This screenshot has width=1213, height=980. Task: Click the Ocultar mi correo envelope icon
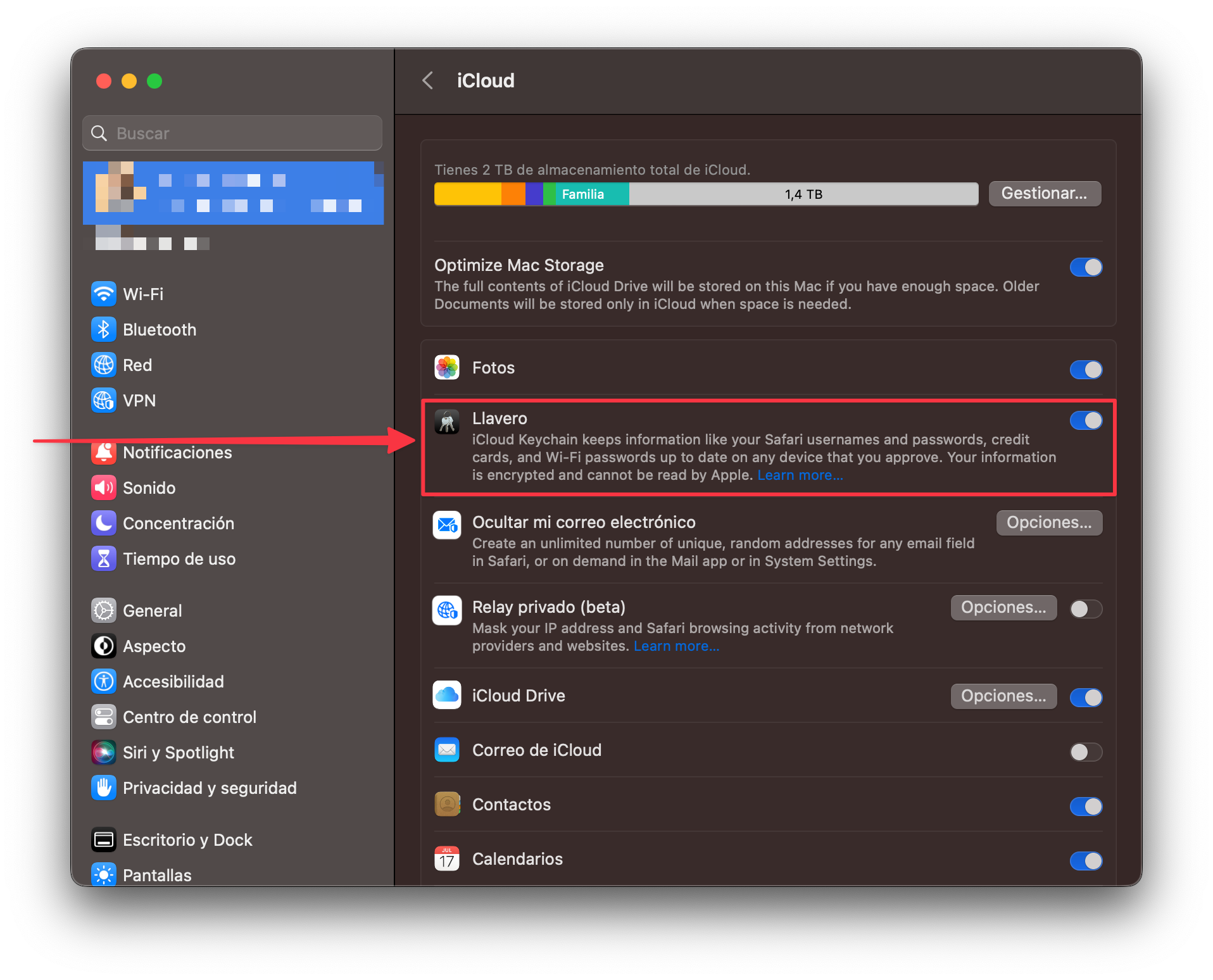click(447, 525)
